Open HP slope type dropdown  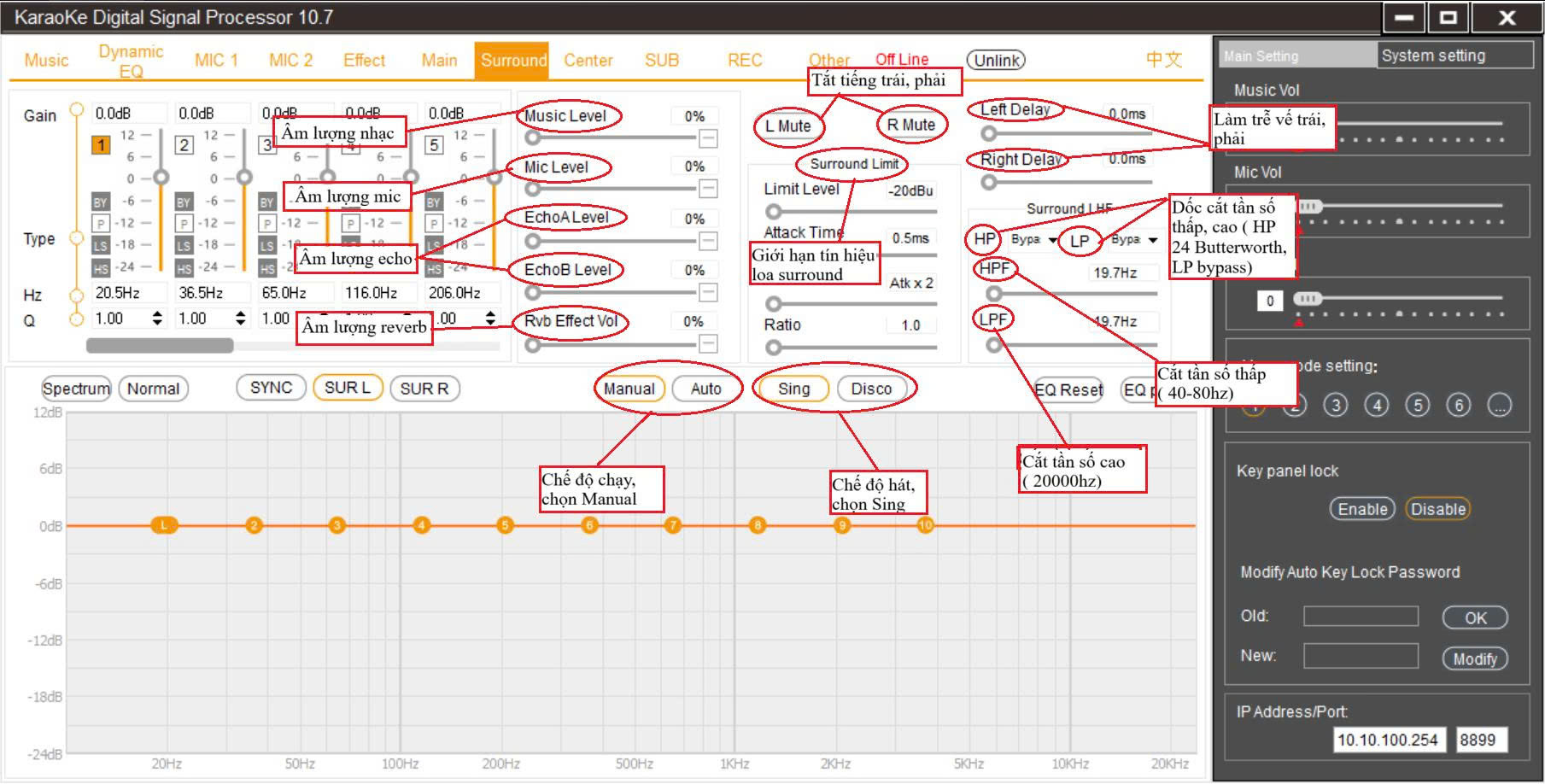click(1033, 240)
